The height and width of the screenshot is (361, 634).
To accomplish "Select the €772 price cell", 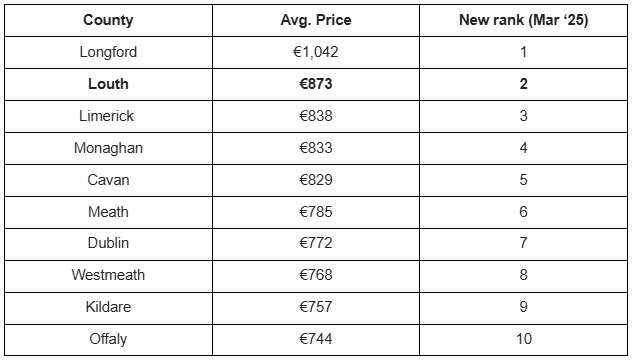I will pos(316,244).
